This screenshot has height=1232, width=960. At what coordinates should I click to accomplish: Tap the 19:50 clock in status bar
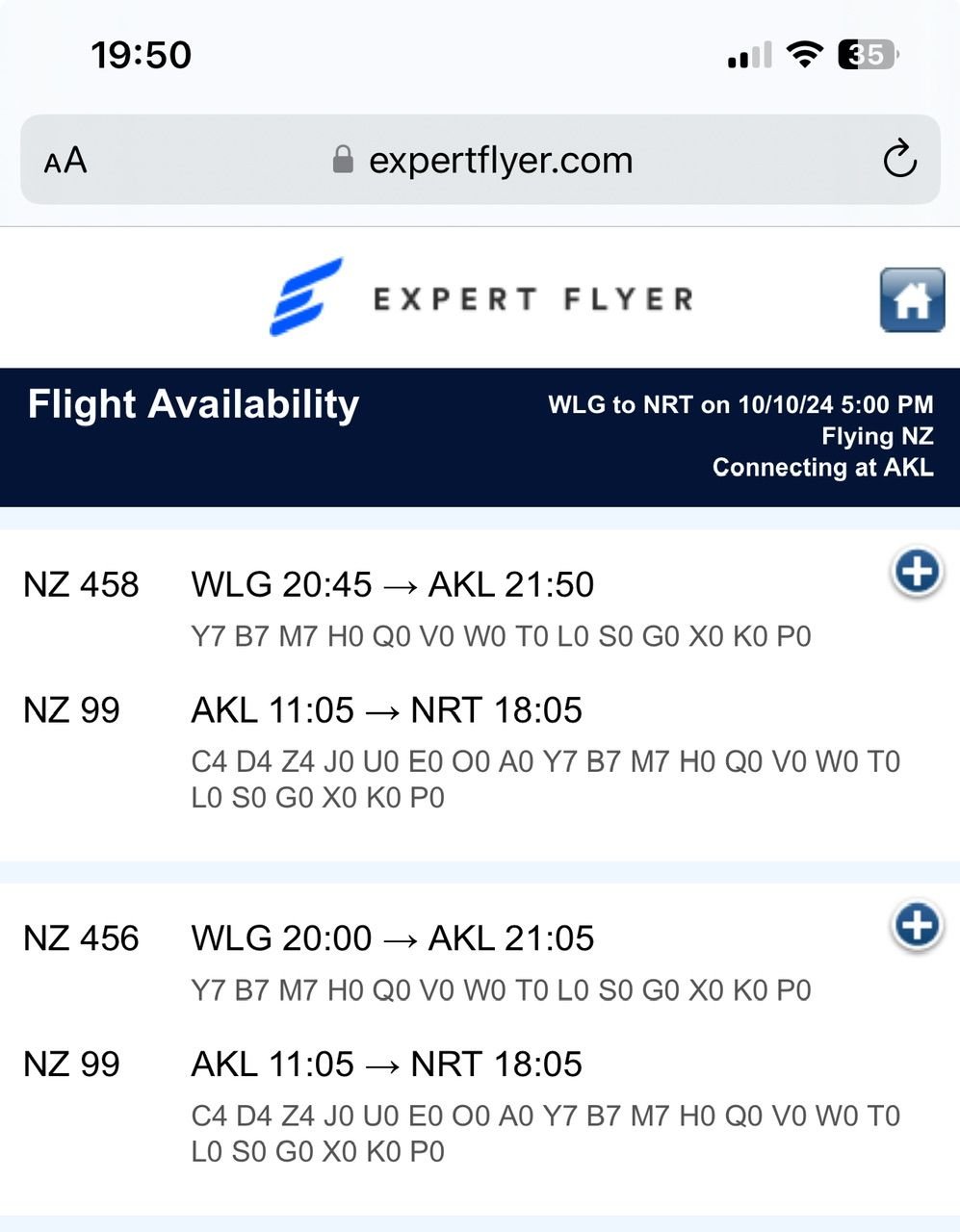(x=142, y=55)
